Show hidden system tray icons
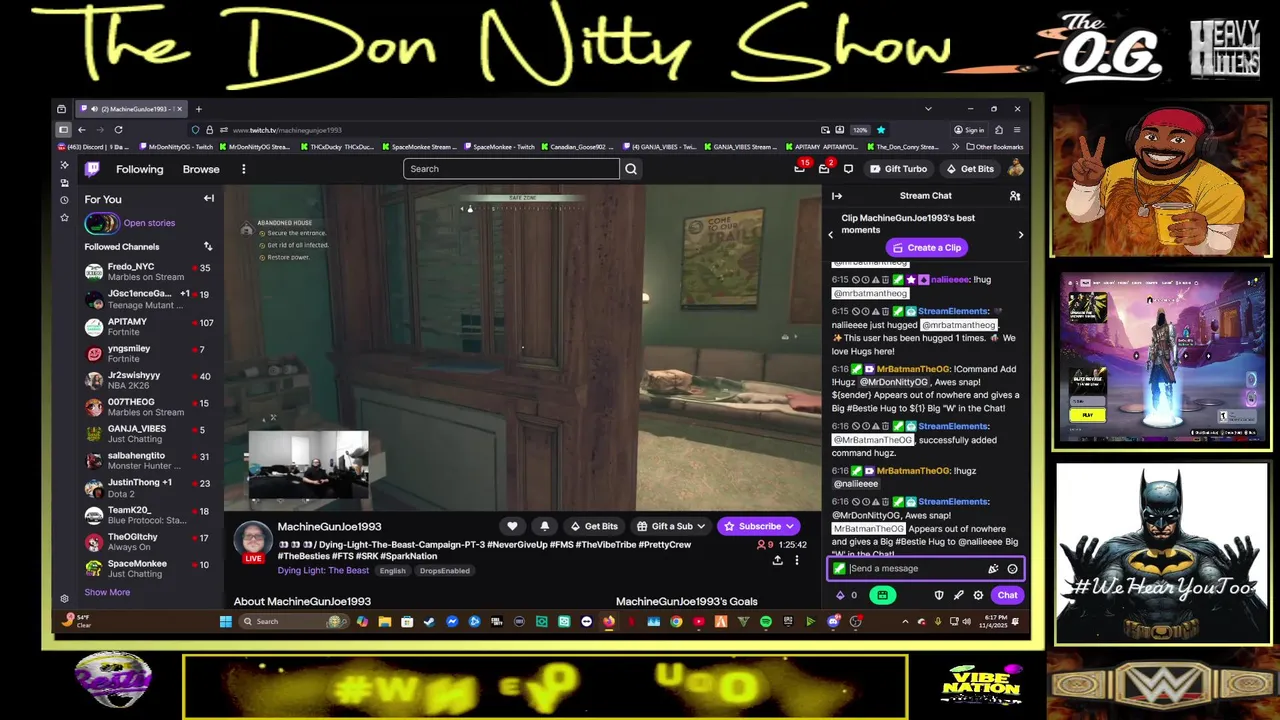Screen dimensions: 1280x720 coord(905,622)
